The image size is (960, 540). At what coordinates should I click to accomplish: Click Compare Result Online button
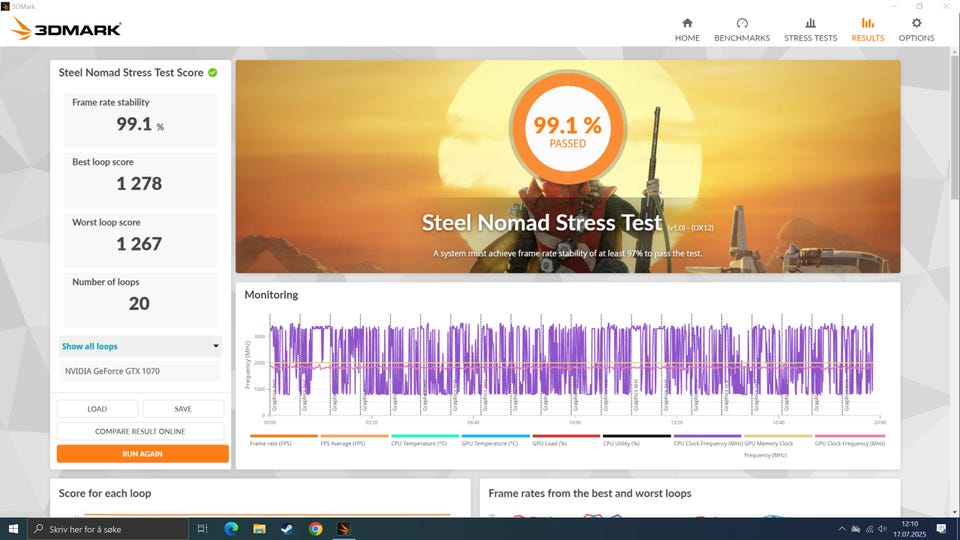pos(140,431)
